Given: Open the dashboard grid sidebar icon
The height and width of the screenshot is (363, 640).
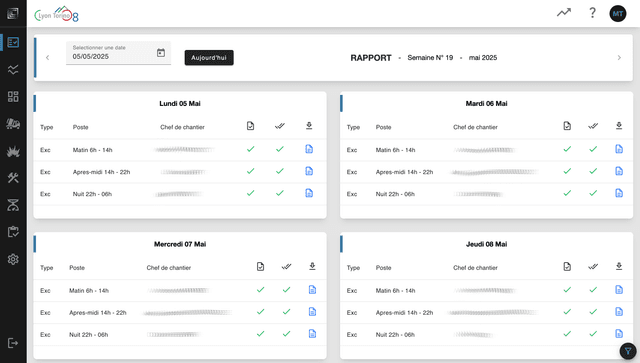Looking at the screenshot, I should click(x=13, y=96).
